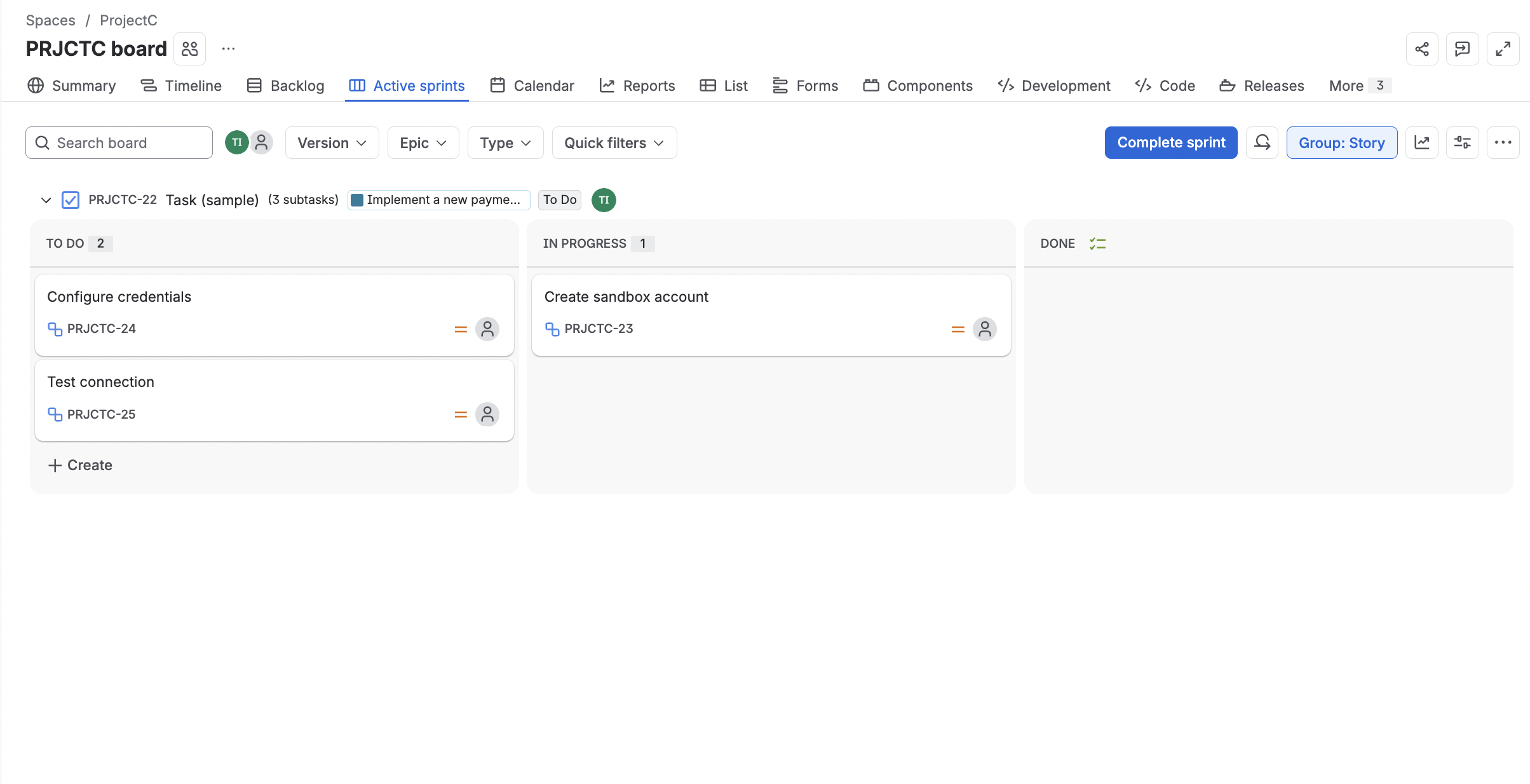Click the automation refresh icon
Screen dimensions: 1530x784
pos(1262,142)
